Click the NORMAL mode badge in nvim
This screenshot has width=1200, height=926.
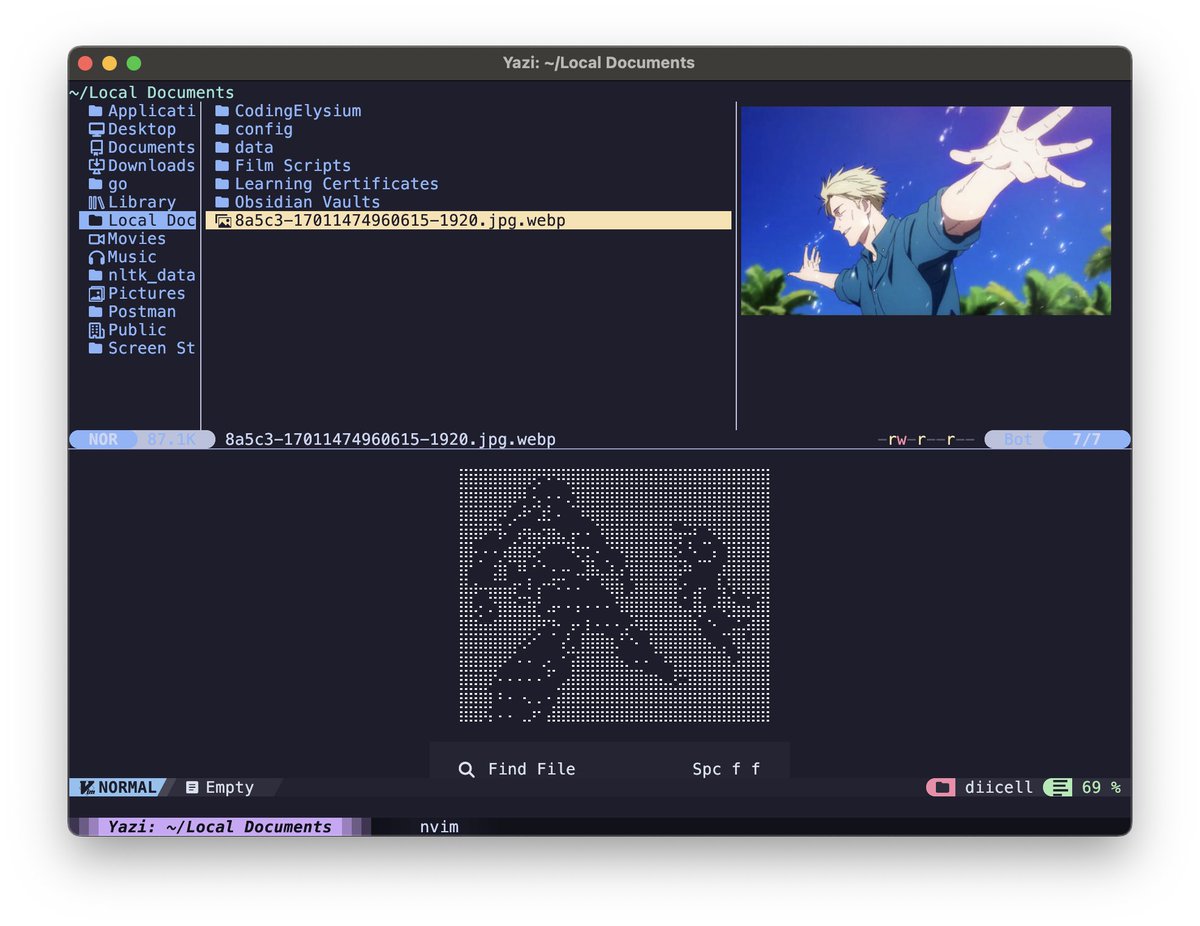120,788
